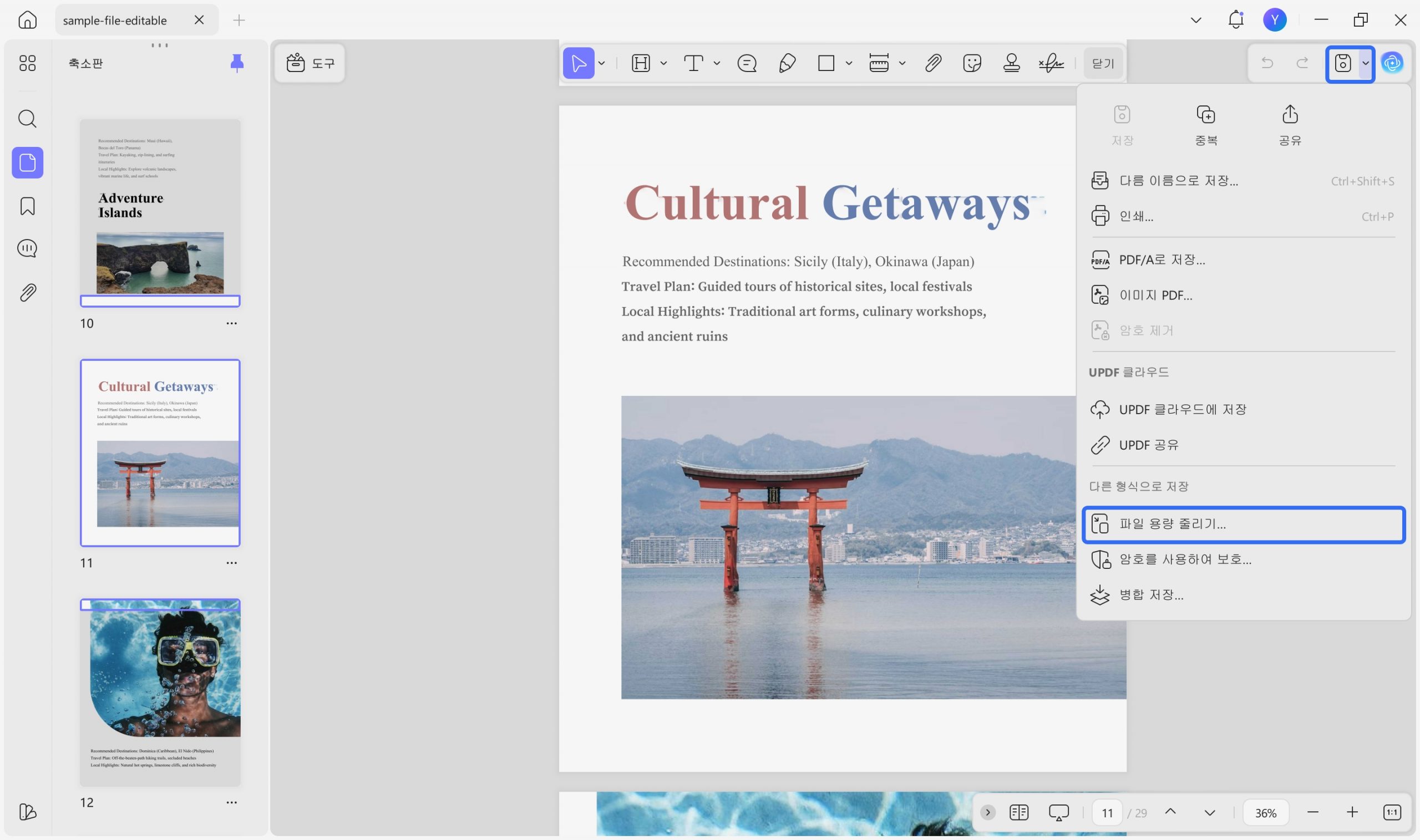Open the bookmarks panel
Screen dimensions: 1420x840
[x=27, y=206]
